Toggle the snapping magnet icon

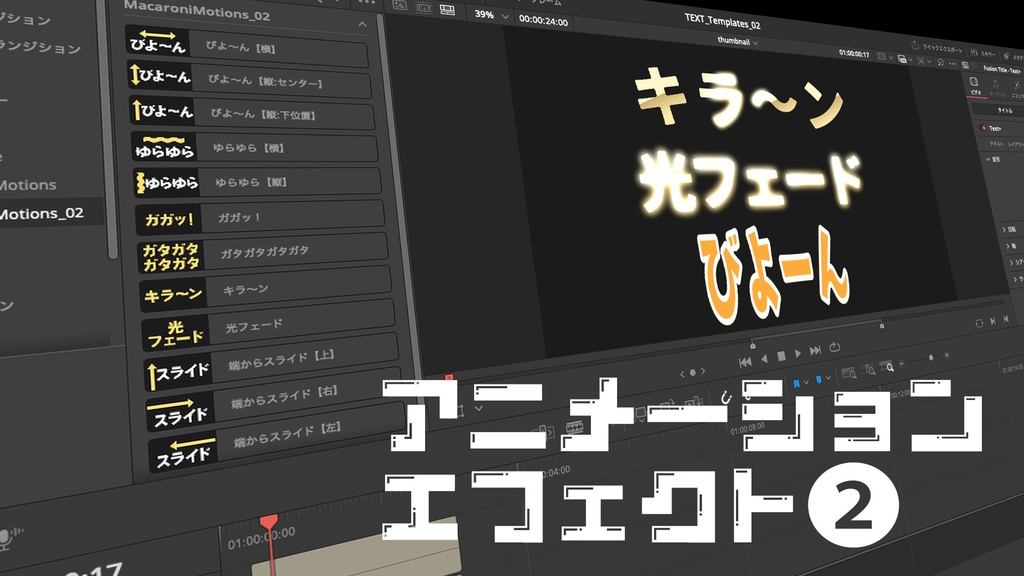coord(726,397)
